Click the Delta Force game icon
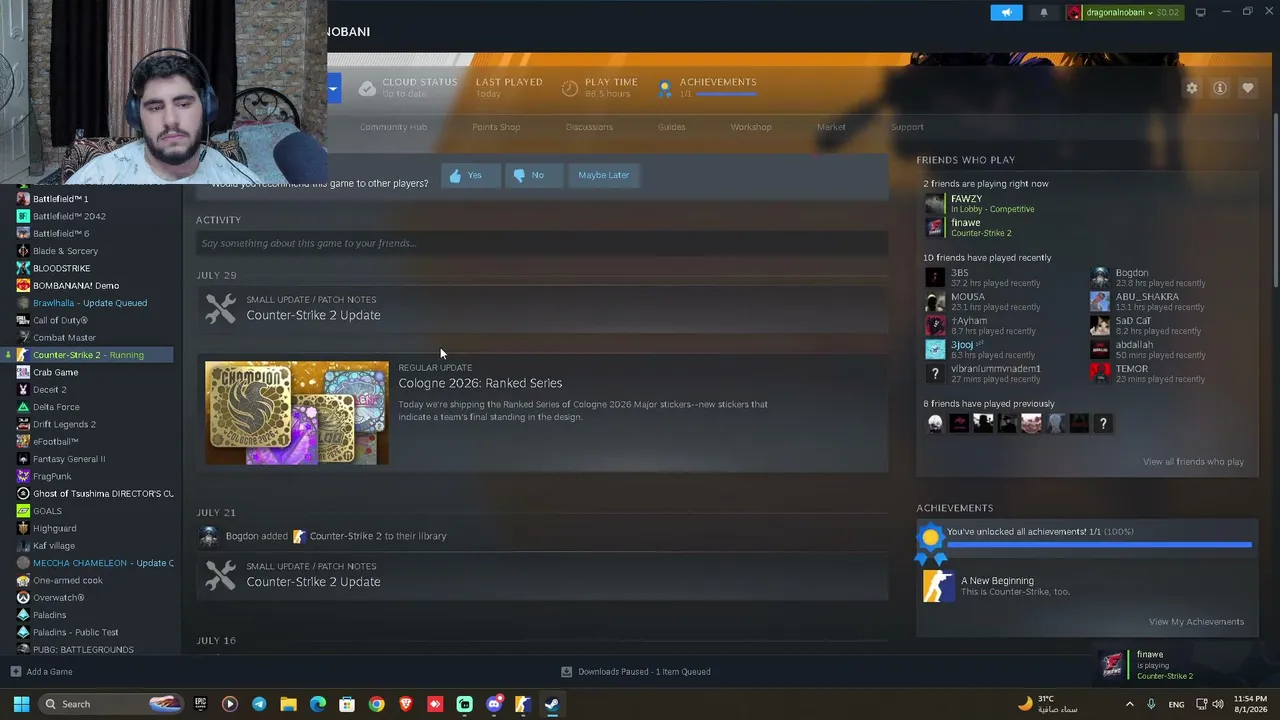 click(x=23, y=407)
